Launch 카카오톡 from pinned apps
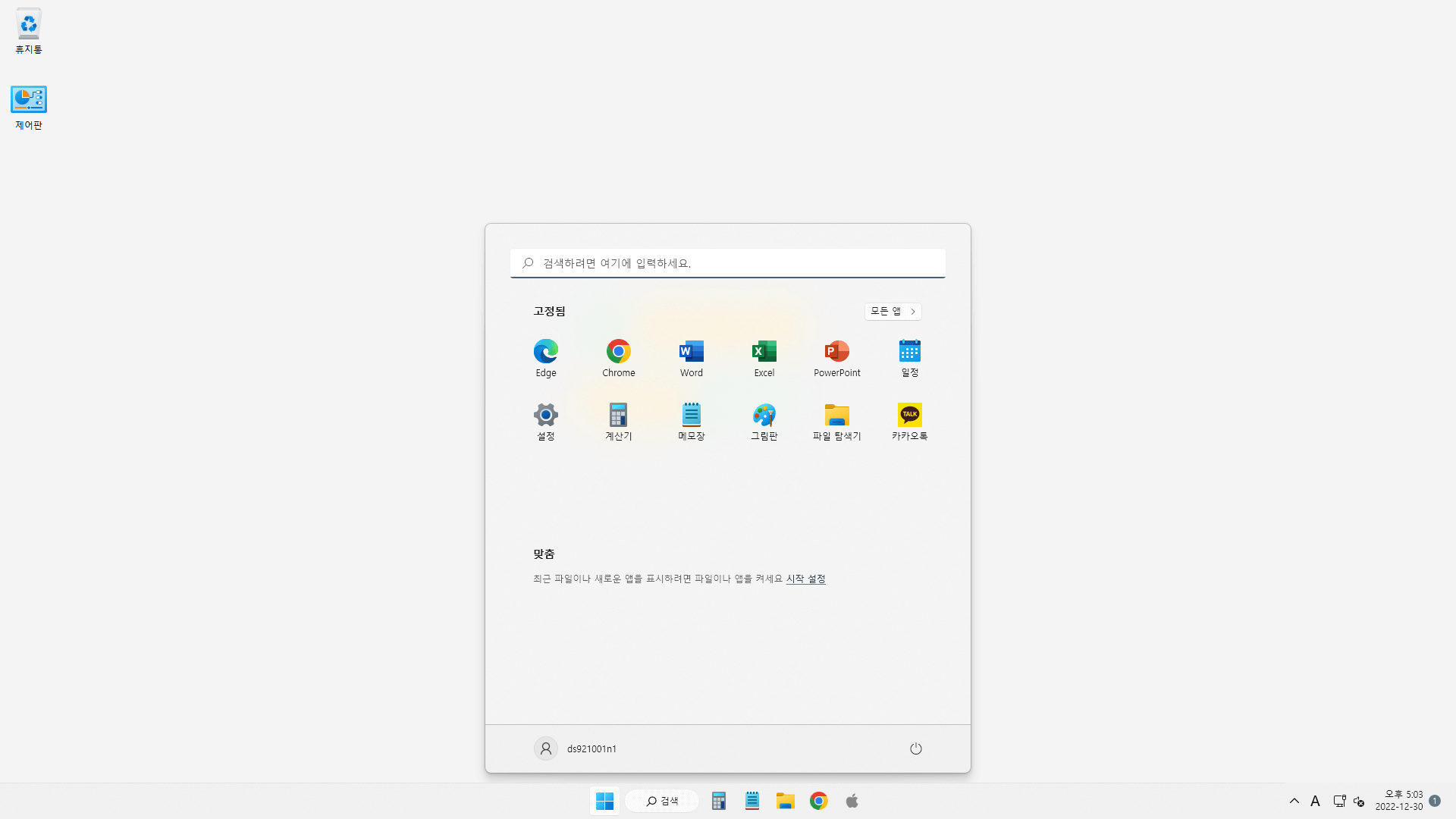 pyautogui.click(x=910, y=422)
